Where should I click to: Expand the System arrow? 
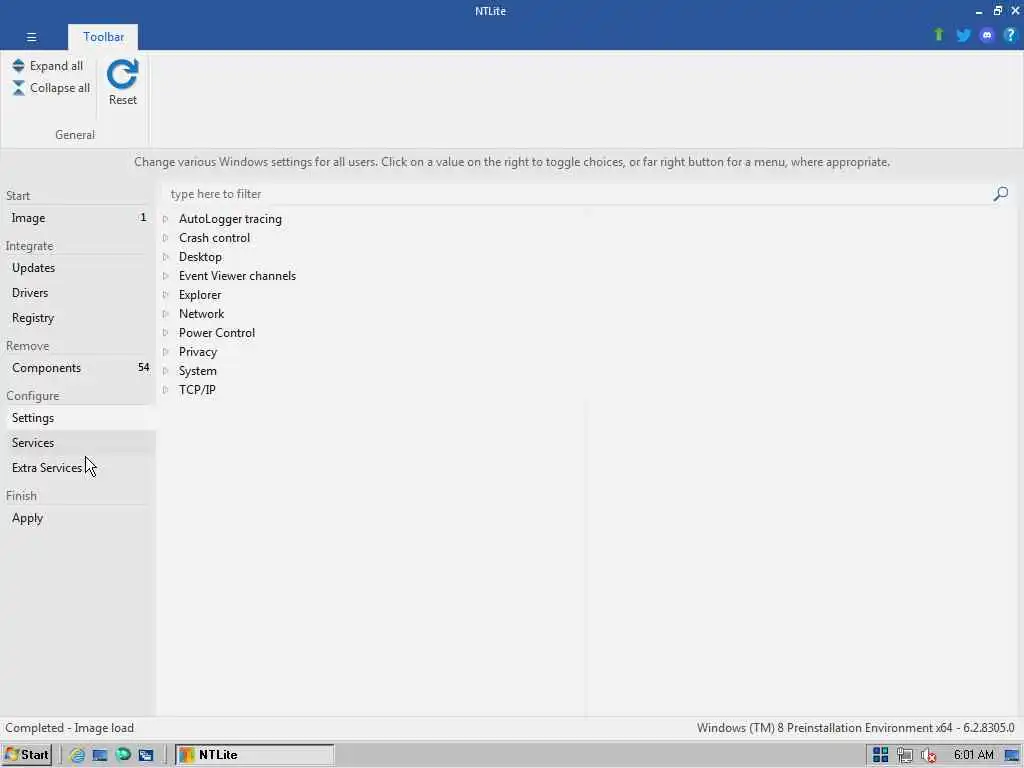tap(166, 370)
